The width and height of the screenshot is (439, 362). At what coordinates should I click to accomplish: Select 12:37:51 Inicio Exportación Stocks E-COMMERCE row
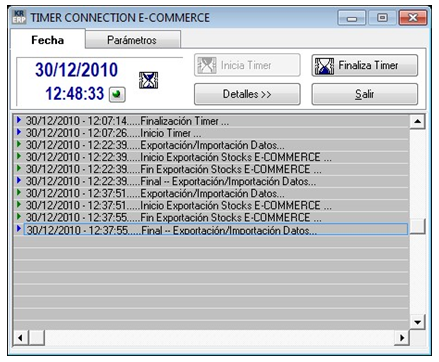tap(211, 205)
